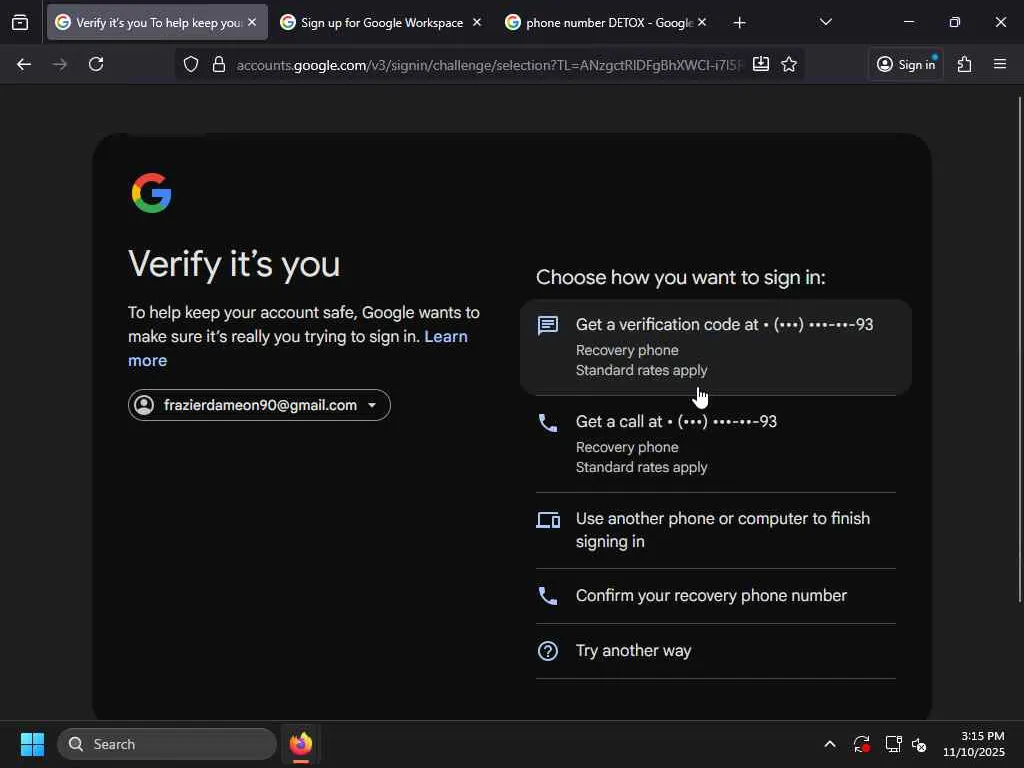Click the muted volume tray icon
This screenshot has width=1024, height=768.
pyautogui.click(x=920, y=744)
